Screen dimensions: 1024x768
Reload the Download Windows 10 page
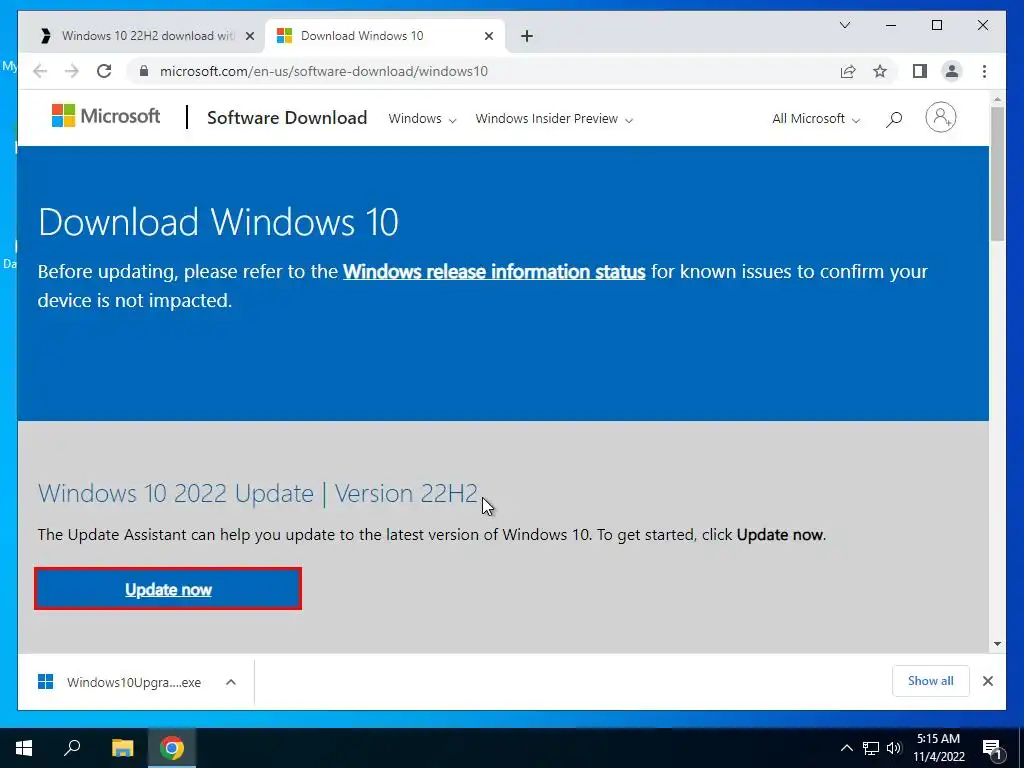(104, 71)
